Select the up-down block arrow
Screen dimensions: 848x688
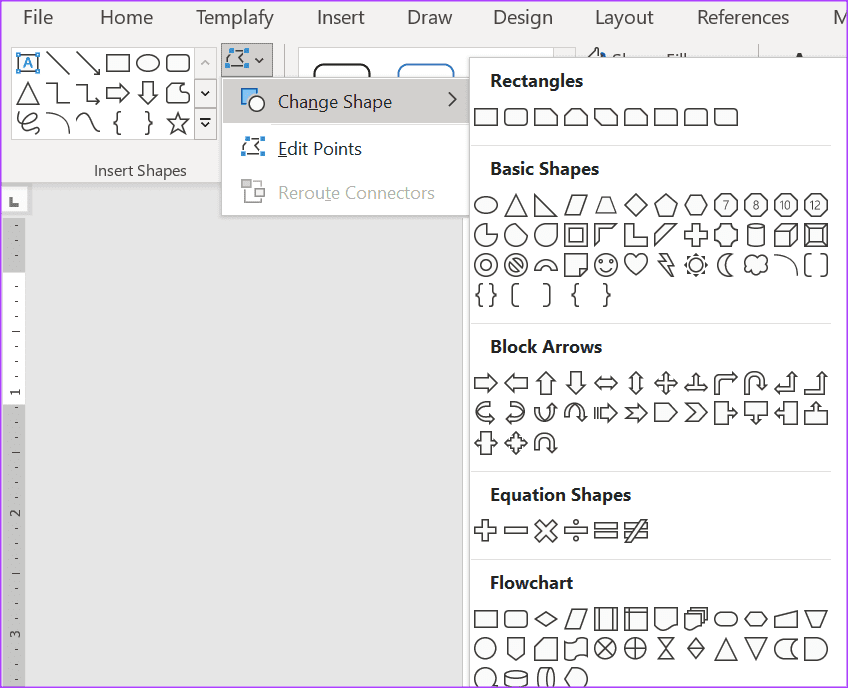[635, 383]
